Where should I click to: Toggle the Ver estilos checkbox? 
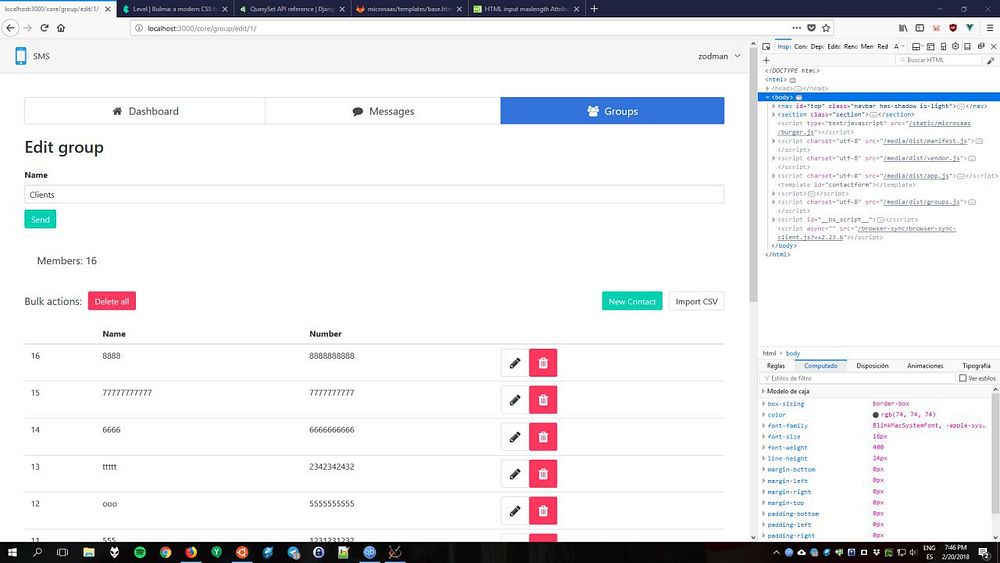point(963,378)
